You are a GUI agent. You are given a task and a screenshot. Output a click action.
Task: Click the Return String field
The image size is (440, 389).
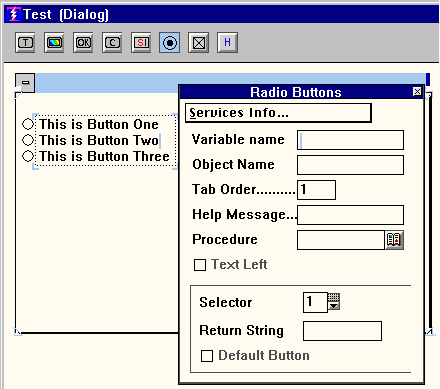tap(342, 331)
